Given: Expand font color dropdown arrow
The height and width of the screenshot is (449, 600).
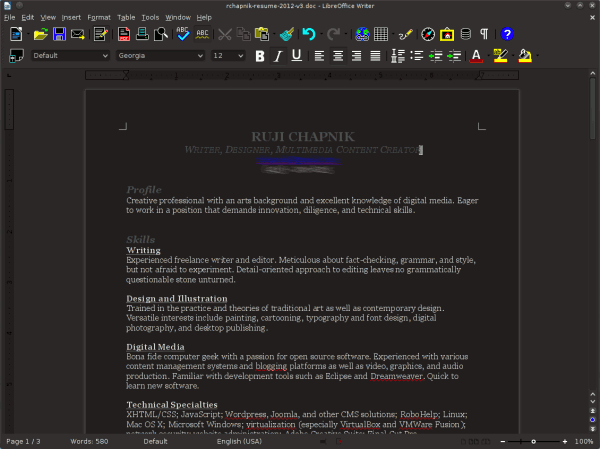Looking at the screenshot, I should click(x=488, y=56).
